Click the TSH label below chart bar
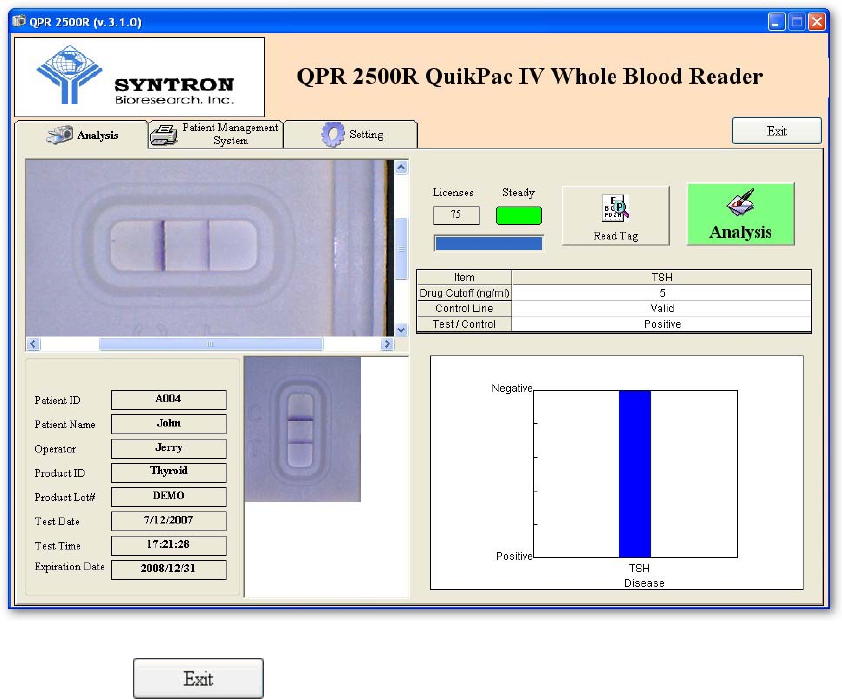Viewport: 842px width, 699px height. click(639, 568)
